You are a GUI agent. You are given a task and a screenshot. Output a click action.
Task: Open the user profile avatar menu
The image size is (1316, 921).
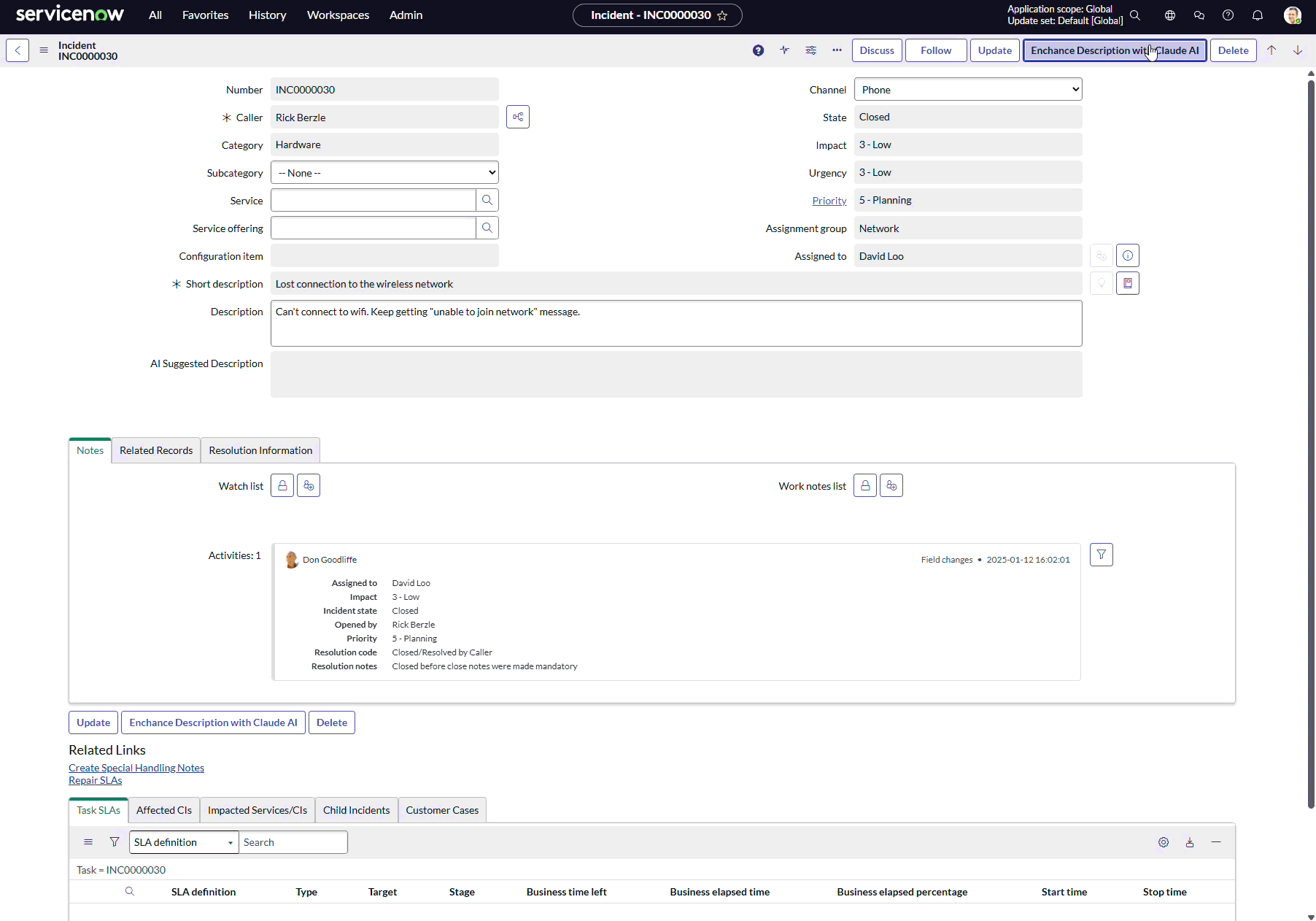pyautogui.click(x=1293, y=15)
